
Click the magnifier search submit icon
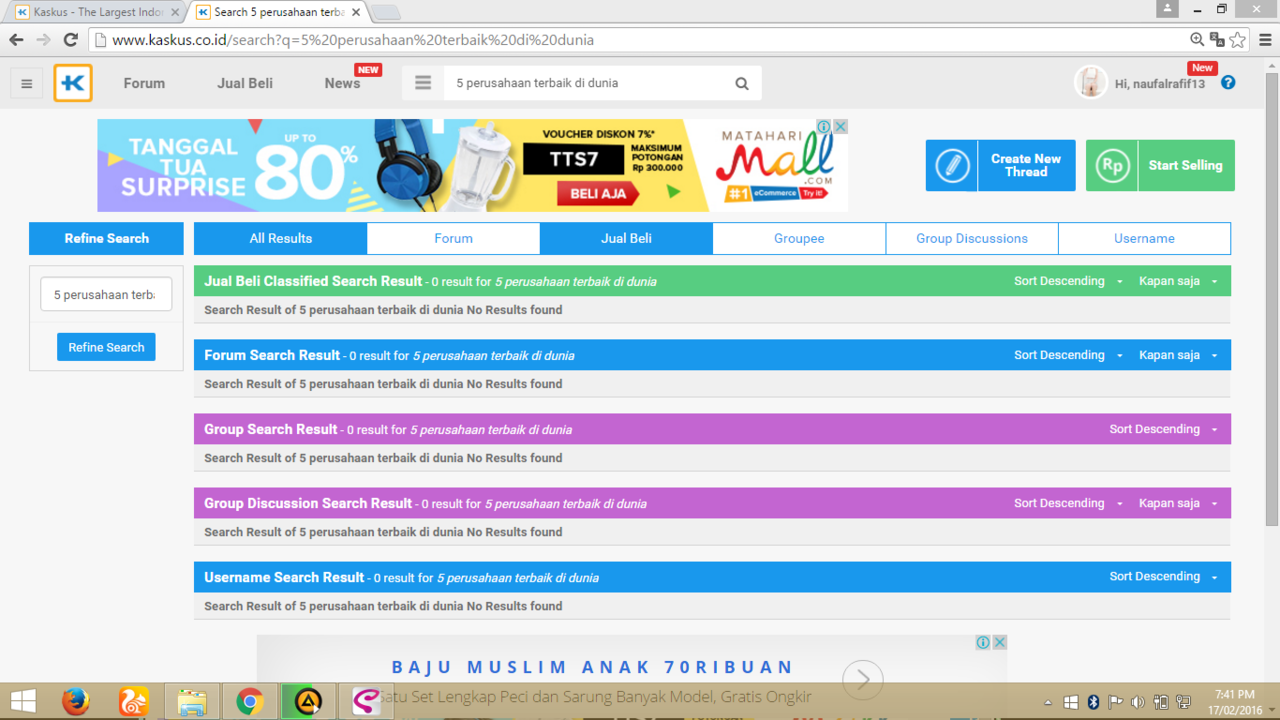(742, 84)
